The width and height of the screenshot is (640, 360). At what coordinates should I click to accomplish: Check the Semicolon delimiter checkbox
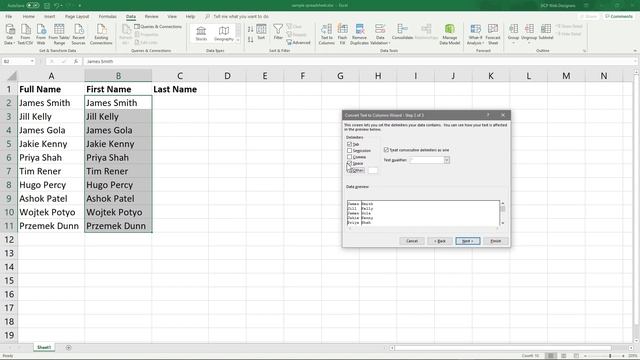(349, 151)
